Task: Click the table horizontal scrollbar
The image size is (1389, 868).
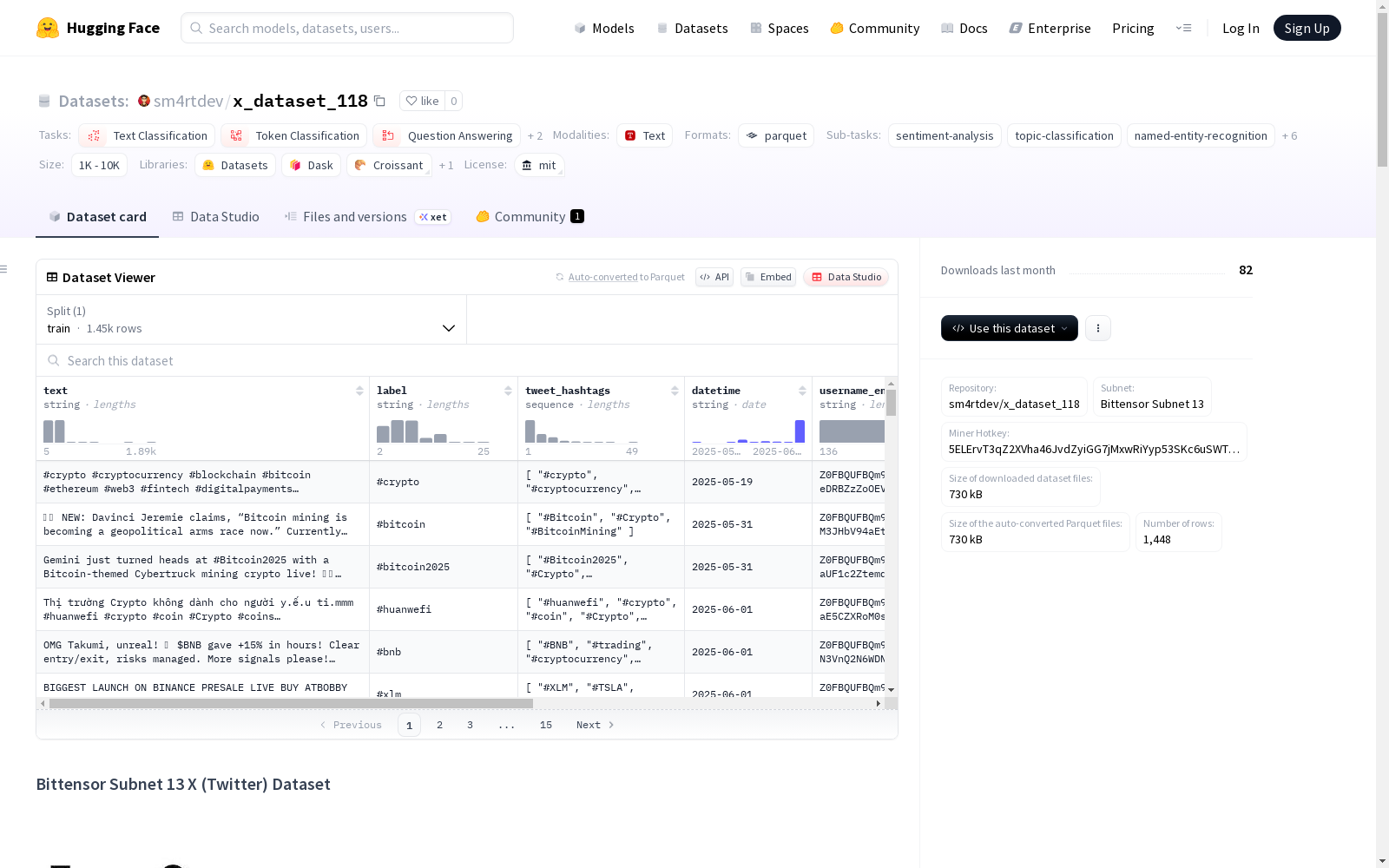Action: (x=291, y=703)
